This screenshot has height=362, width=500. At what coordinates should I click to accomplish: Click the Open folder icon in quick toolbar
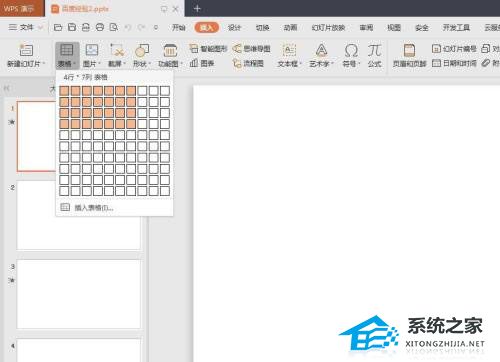click(58, 27)
